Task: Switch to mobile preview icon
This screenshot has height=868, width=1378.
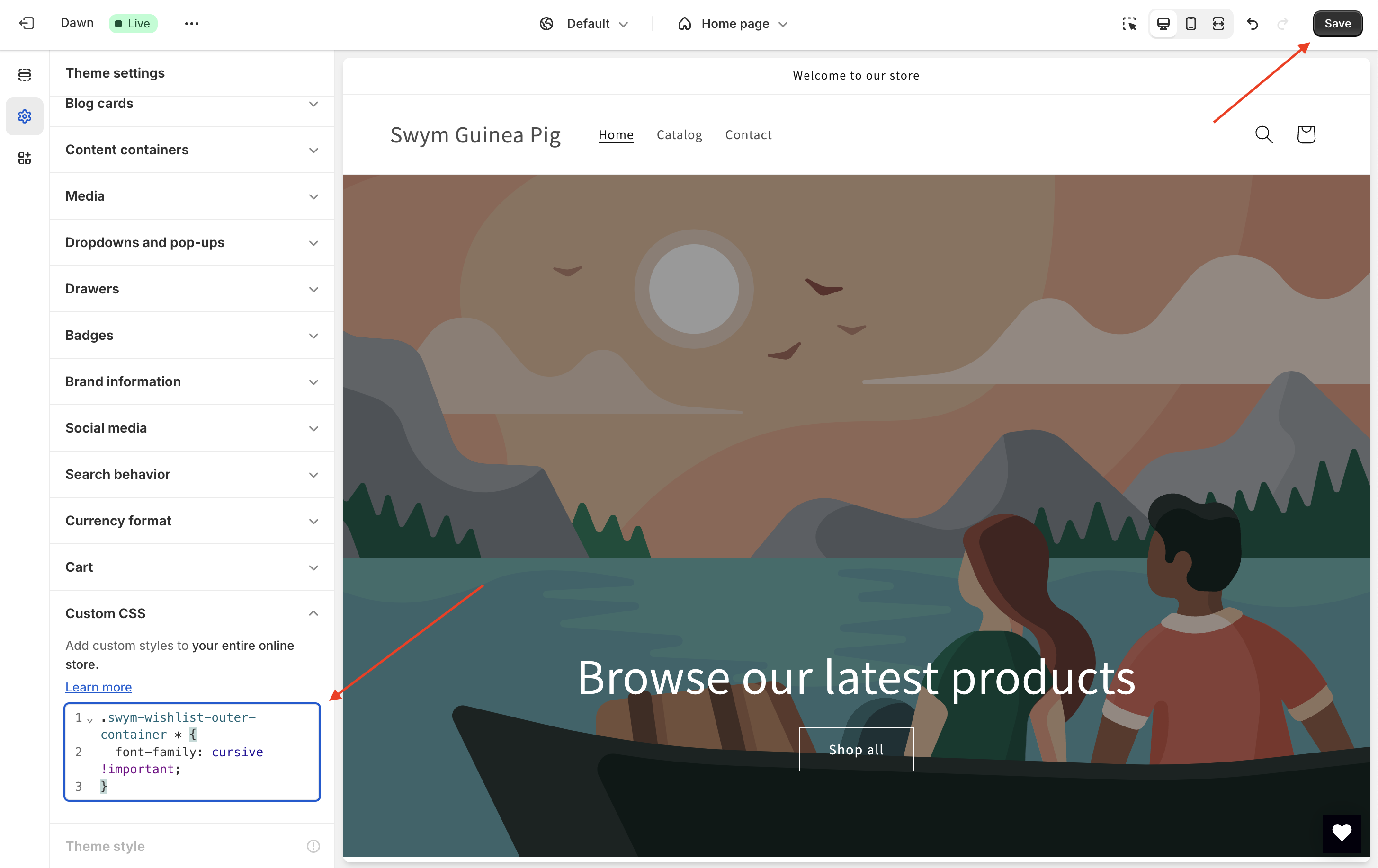Action: coord(1191,24)
